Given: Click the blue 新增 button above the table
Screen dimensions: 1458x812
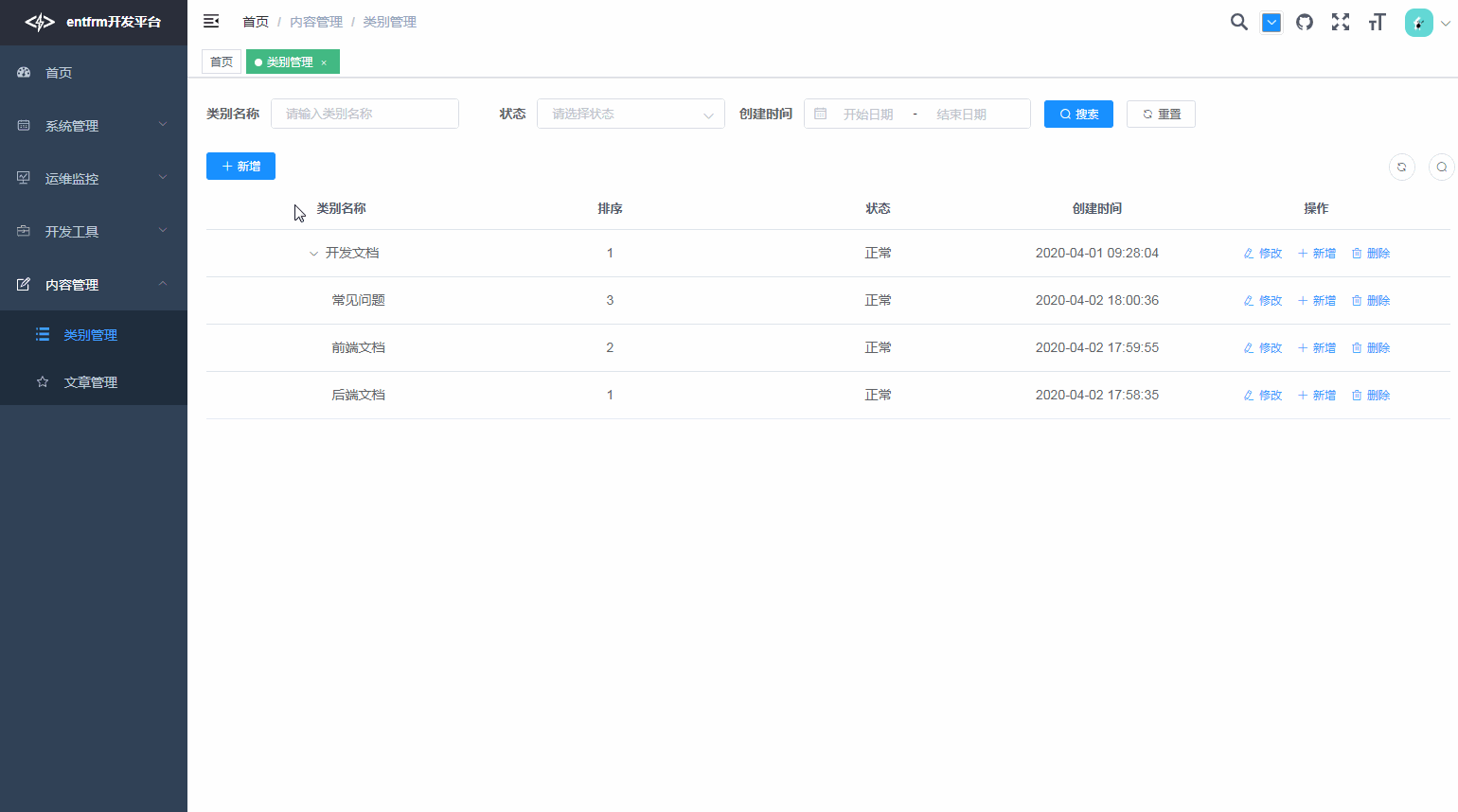Looking at the screenshot, I should 240,166.
